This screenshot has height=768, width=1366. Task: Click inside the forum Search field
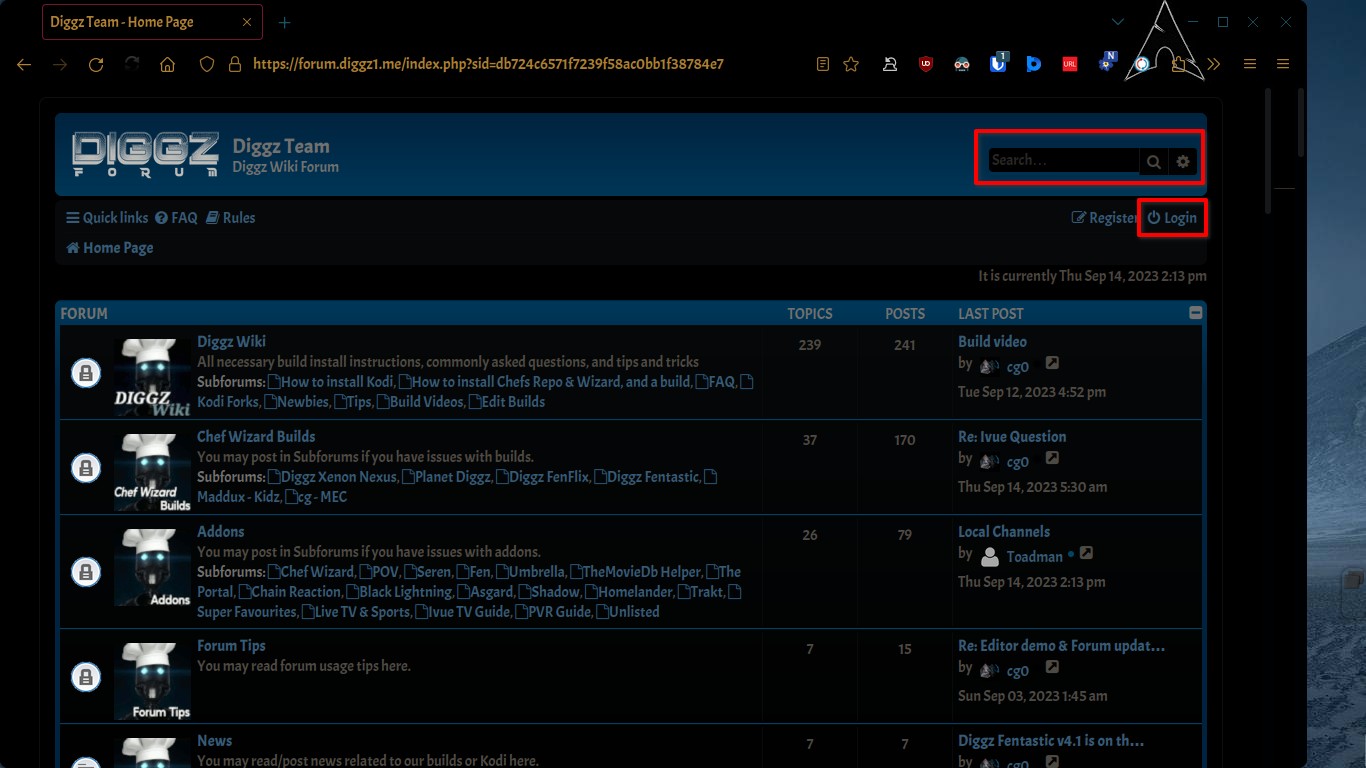coord(1062,161)
